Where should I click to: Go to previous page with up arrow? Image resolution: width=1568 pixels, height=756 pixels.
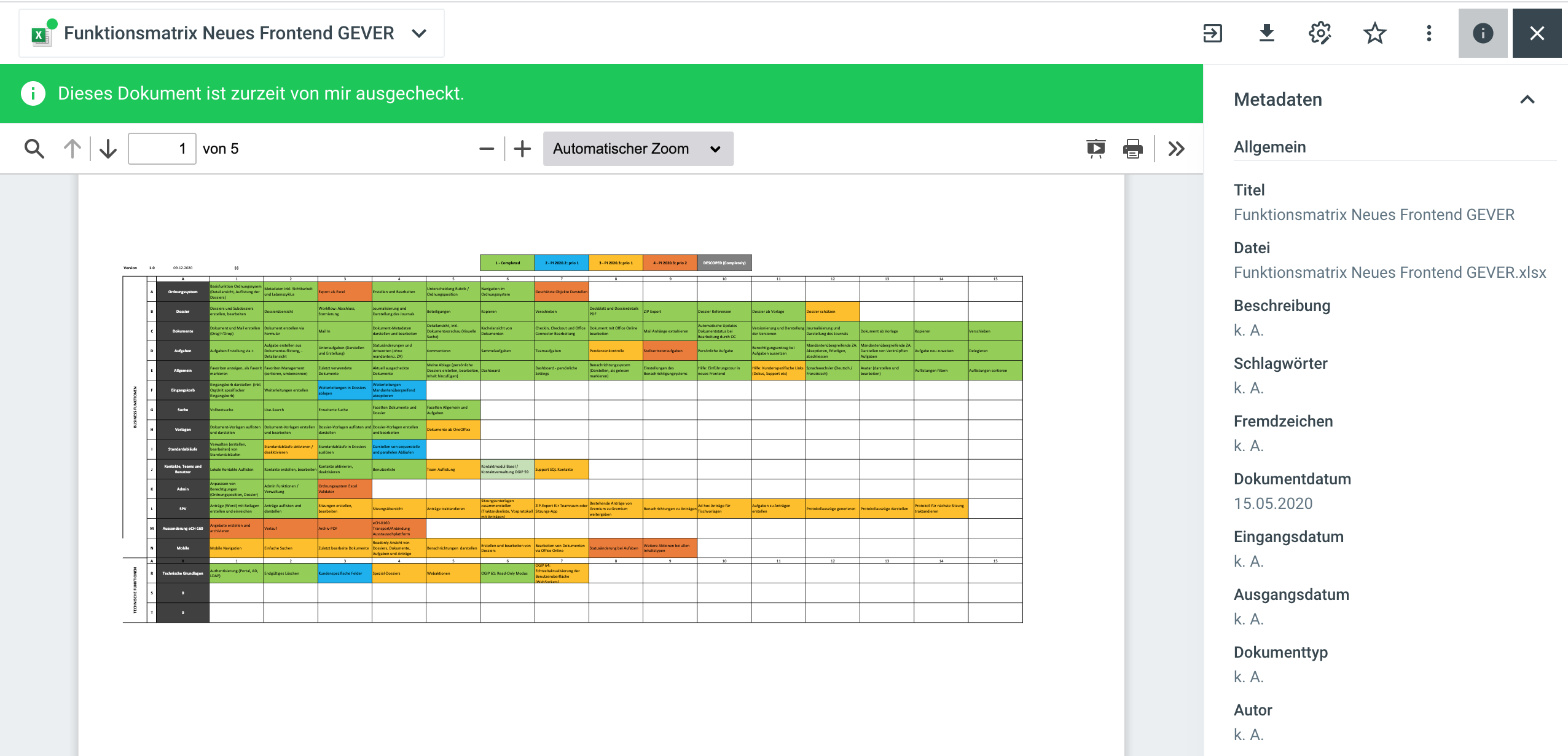click(73, 149)
